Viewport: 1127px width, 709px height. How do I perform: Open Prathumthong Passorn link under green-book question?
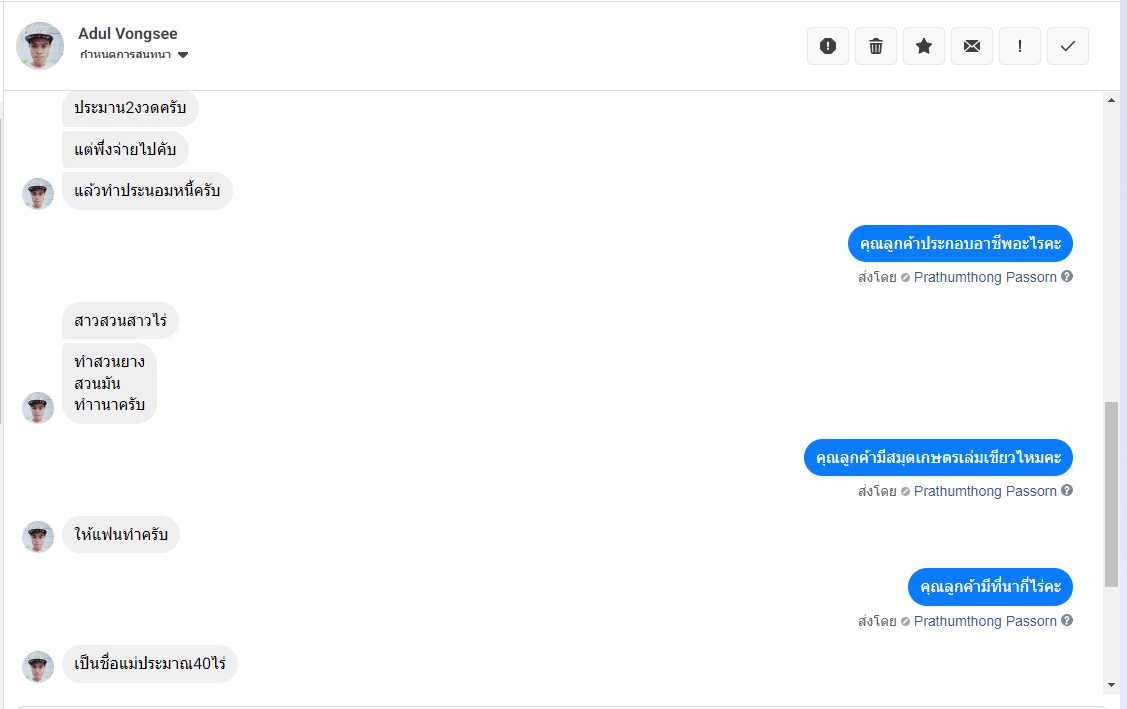pos(985,491)
